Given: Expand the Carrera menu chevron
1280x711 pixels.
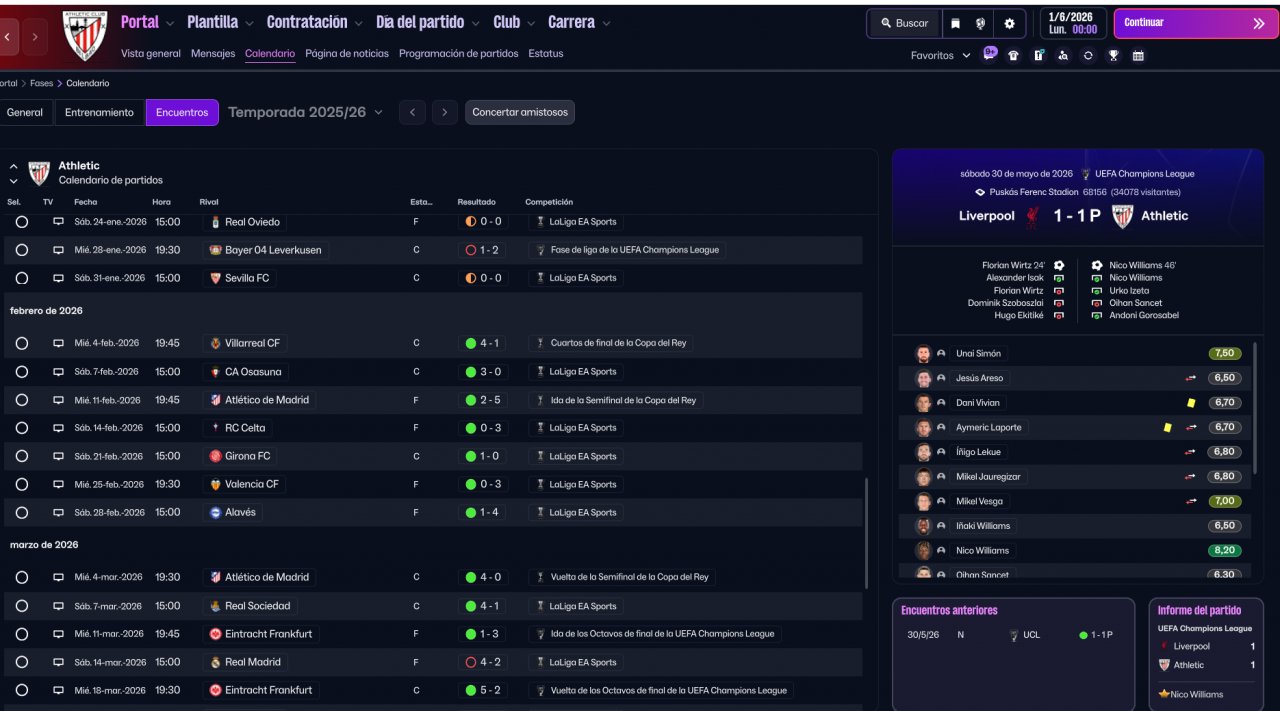Looking at the screenshot, I should tap(606, 23).
